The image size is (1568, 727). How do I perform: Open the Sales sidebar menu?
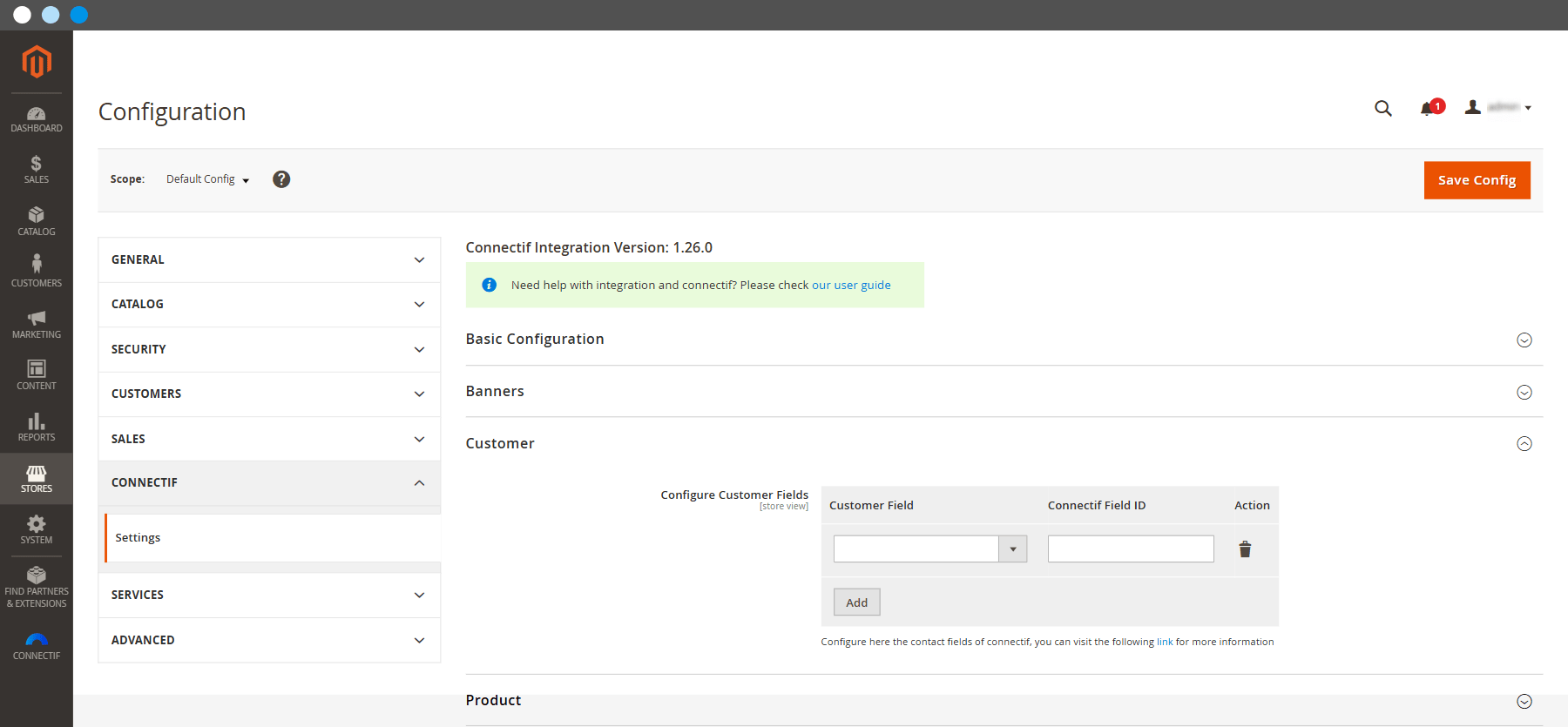37,170
